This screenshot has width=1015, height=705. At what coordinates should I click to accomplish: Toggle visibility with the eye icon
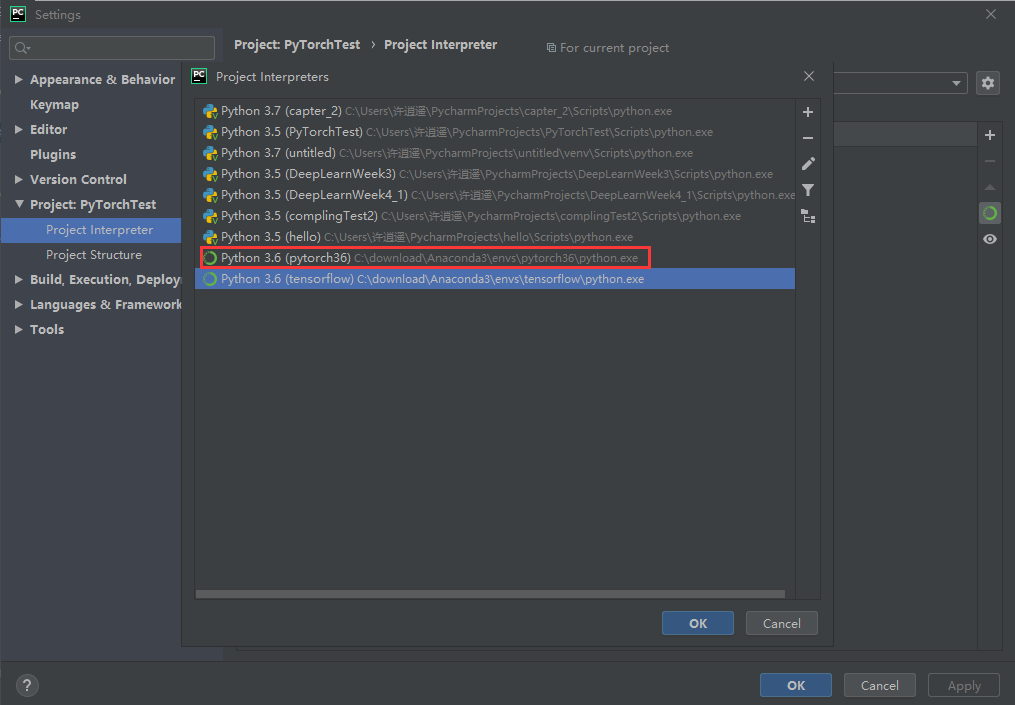click(x=990, y=239)
